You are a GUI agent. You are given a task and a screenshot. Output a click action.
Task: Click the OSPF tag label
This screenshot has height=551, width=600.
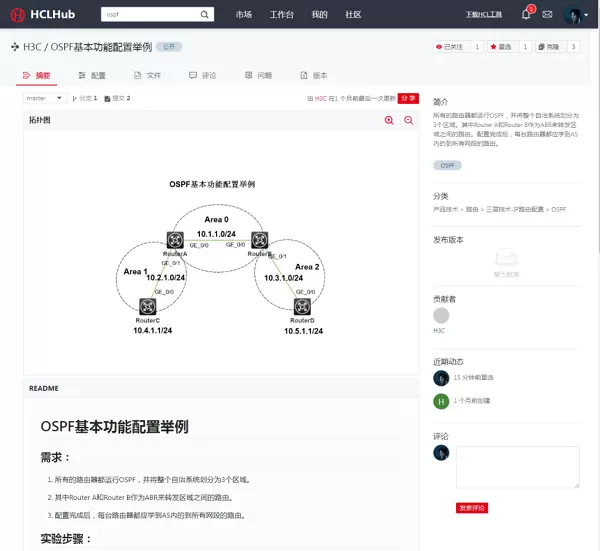click(447, 165)
